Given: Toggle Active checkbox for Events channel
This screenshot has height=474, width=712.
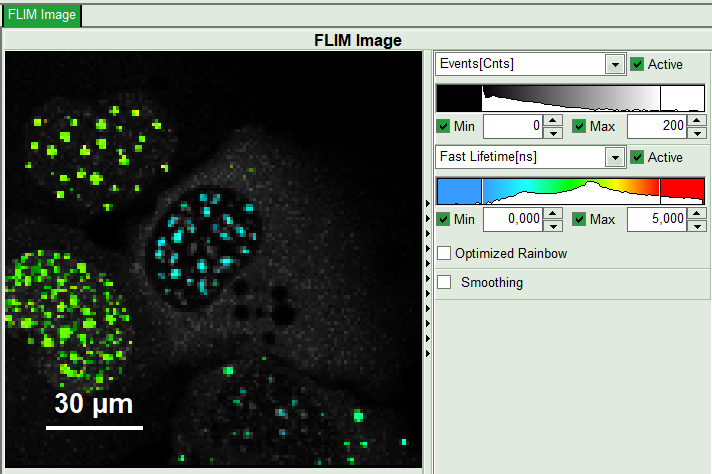Looking at the screenshot, I should [x=638, y=64].
